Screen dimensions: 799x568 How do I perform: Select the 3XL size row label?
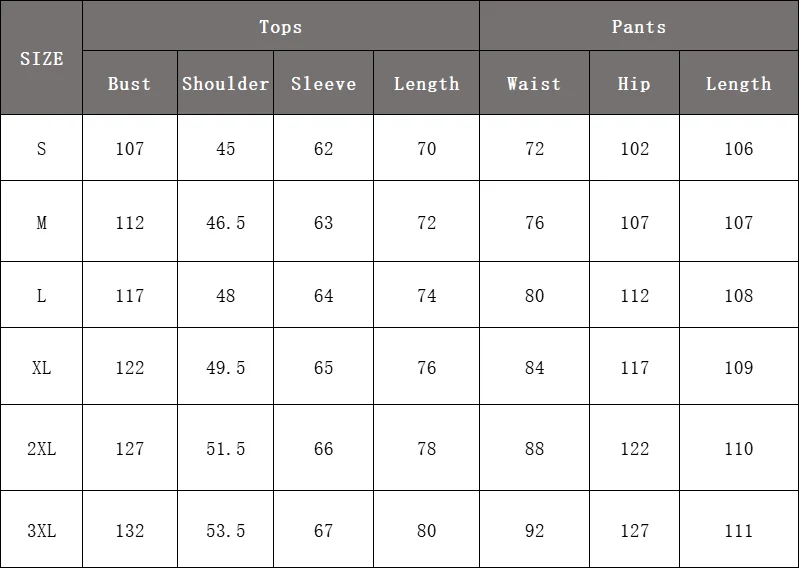[x=41, y=531]
